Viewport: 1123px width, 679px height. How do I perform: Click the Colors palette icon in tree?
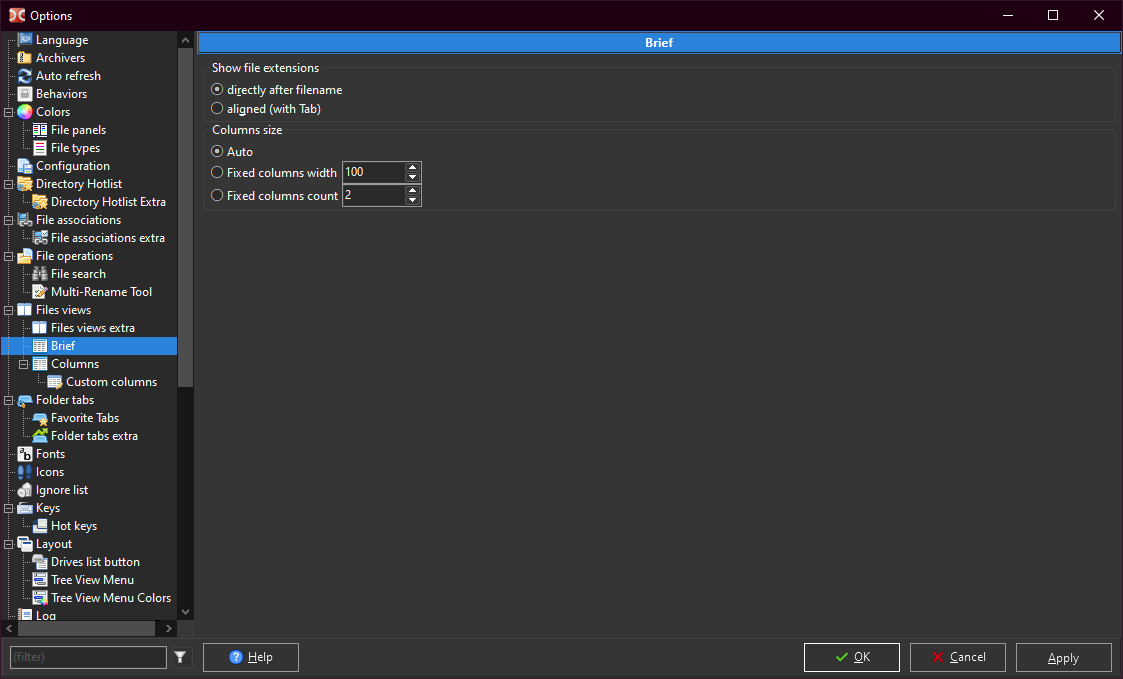(x=25, y=112)
